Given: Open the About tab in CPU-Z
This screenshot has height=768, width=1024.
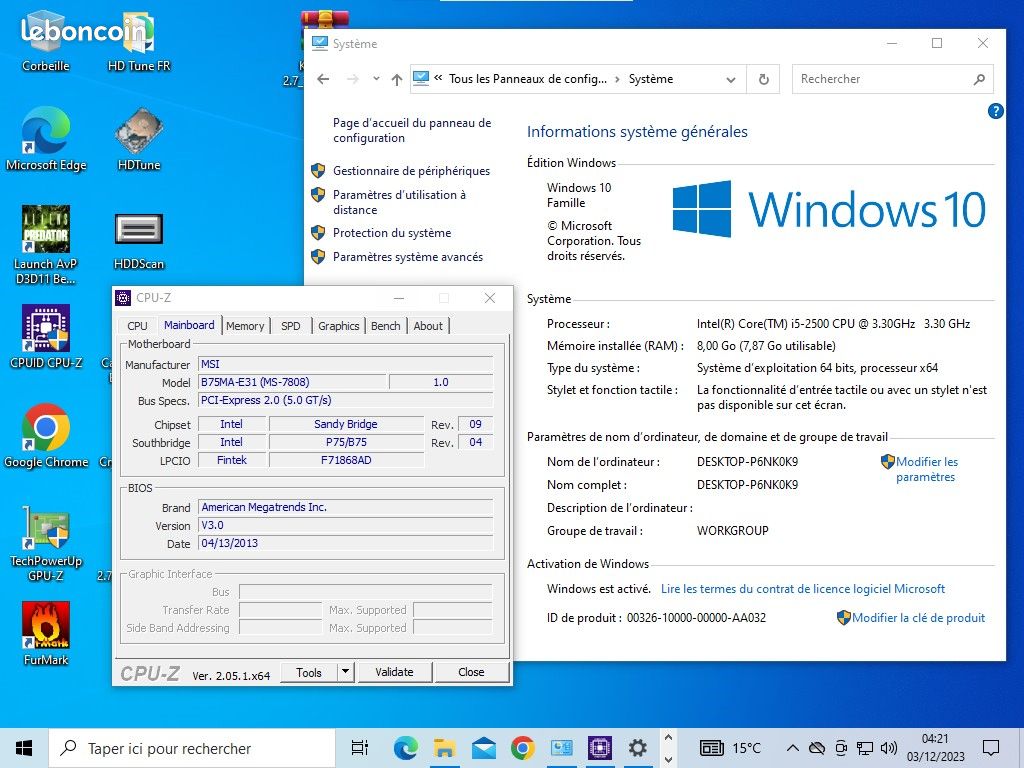Looking at the screenshot, I should [428, 325].
